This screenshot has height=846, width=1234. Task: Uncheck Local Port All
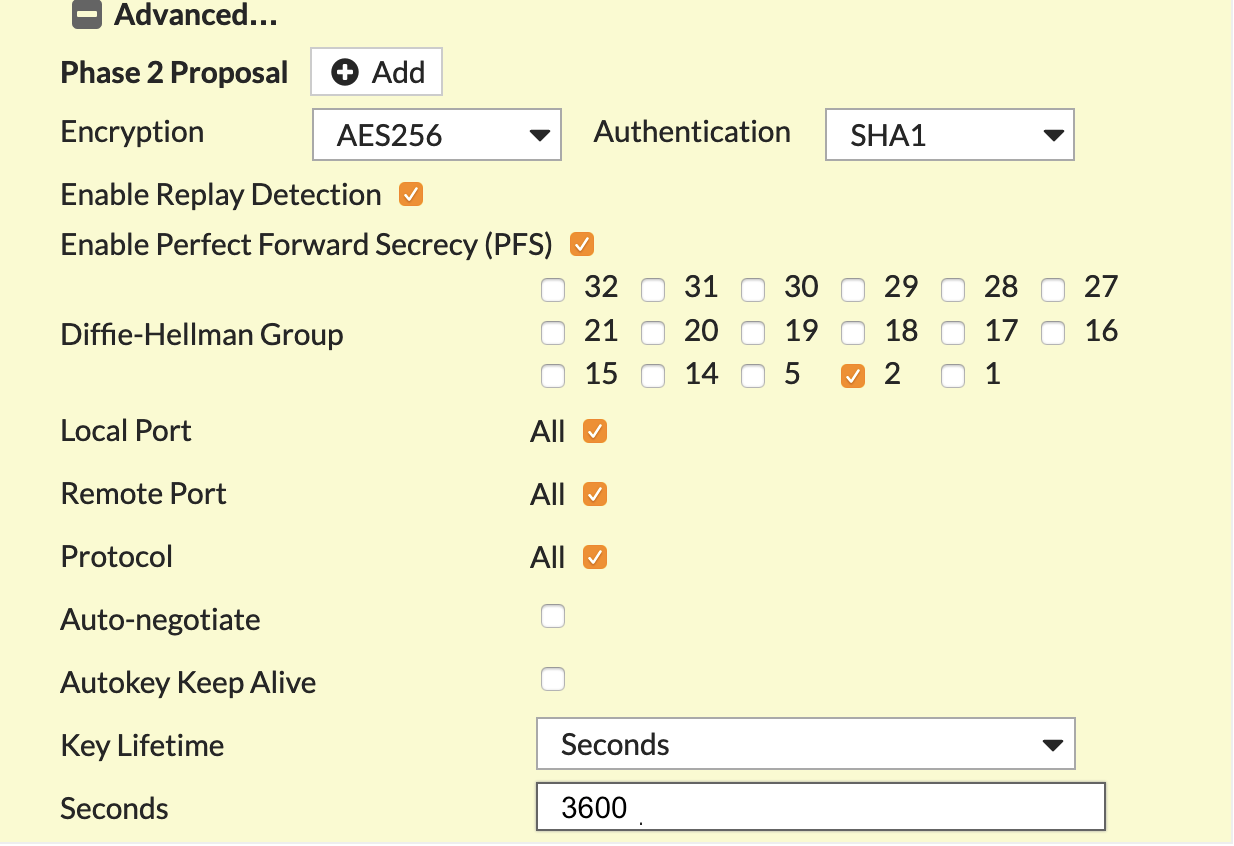pos(595,430)
